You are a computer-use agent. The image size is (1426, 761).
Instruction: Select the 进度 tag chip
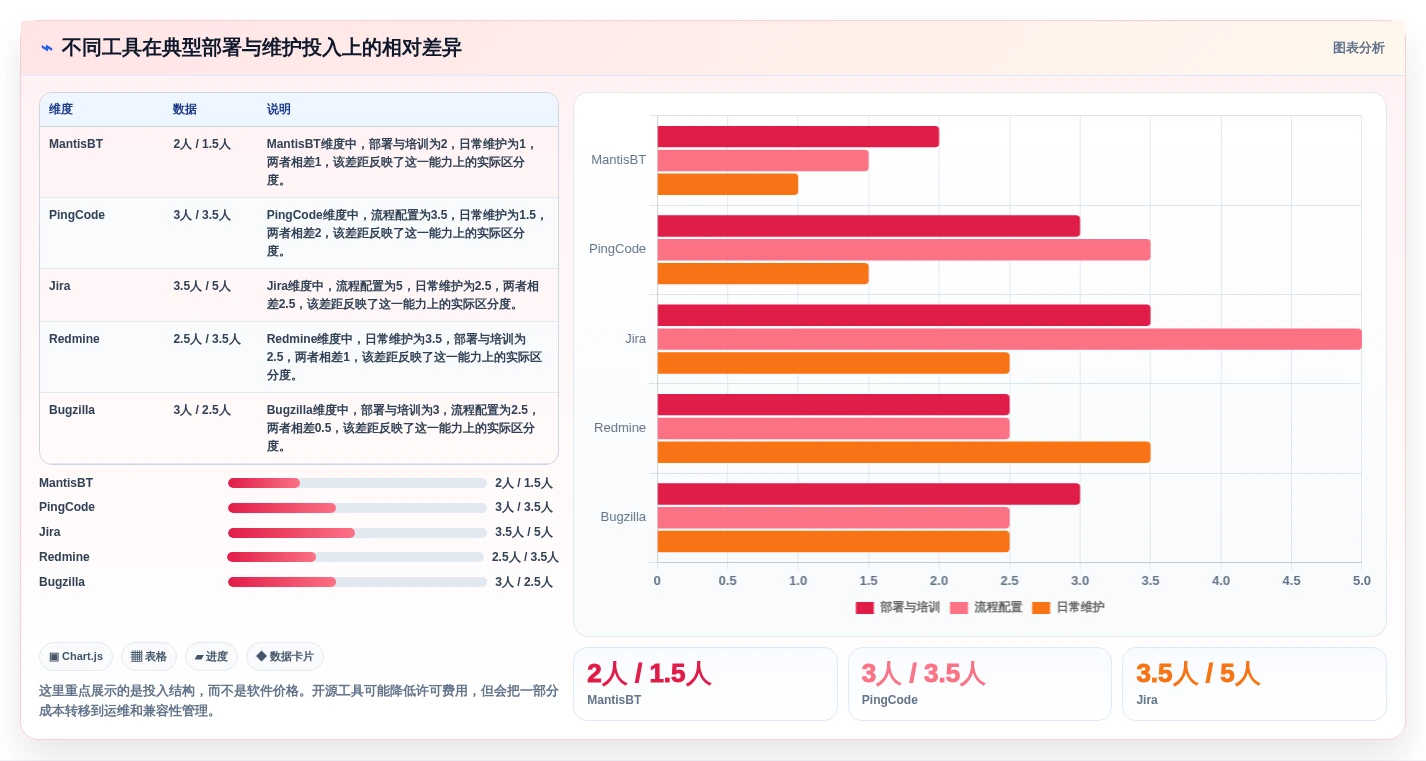click(x=211, y=657)
